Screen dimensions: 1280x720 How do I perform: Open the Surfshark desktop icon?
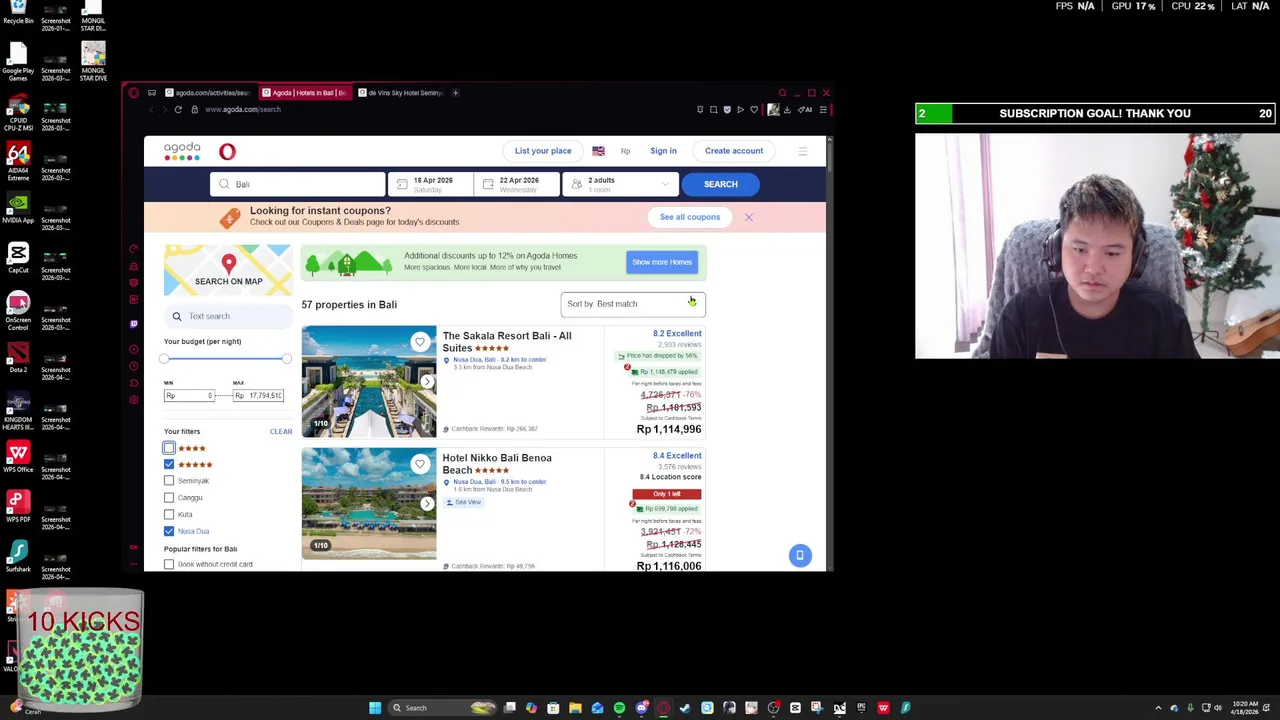pyautogui.click(x=18, y=557)
